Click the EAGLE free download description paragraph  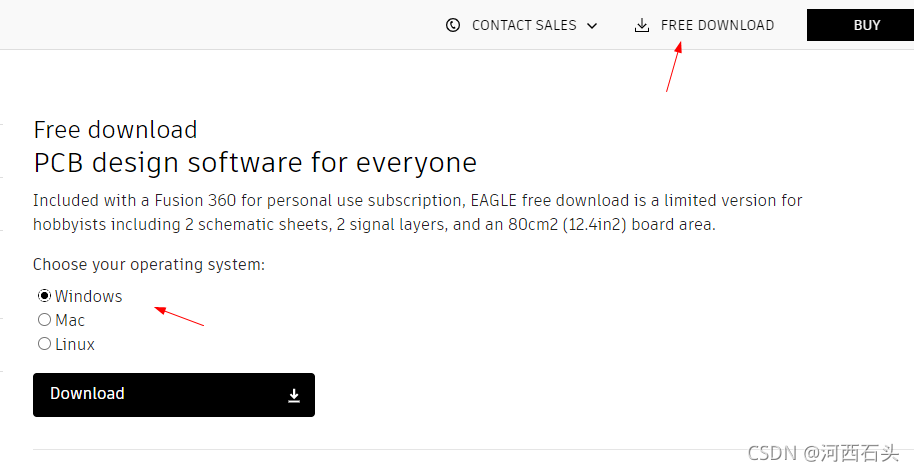[x=417, y=213]
